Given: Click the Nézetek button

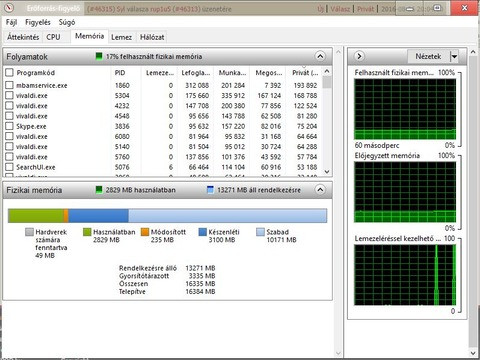Looking at the screenshot, I should click(428, 56).
